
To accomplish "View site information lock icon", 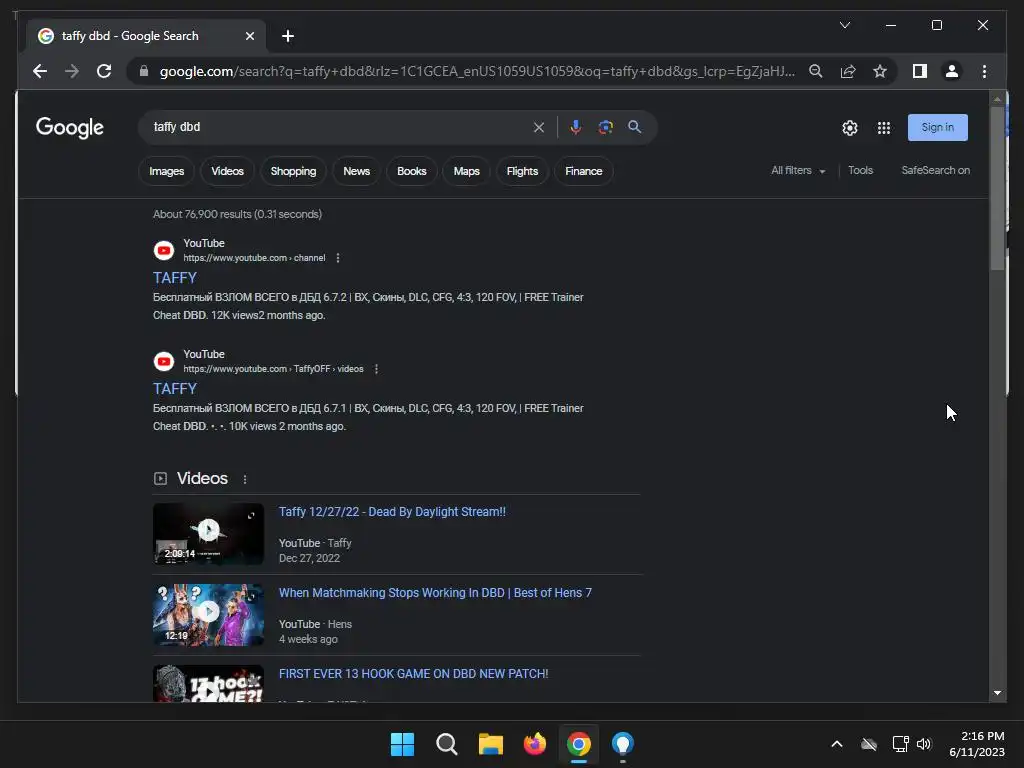I will click(144, 71).
